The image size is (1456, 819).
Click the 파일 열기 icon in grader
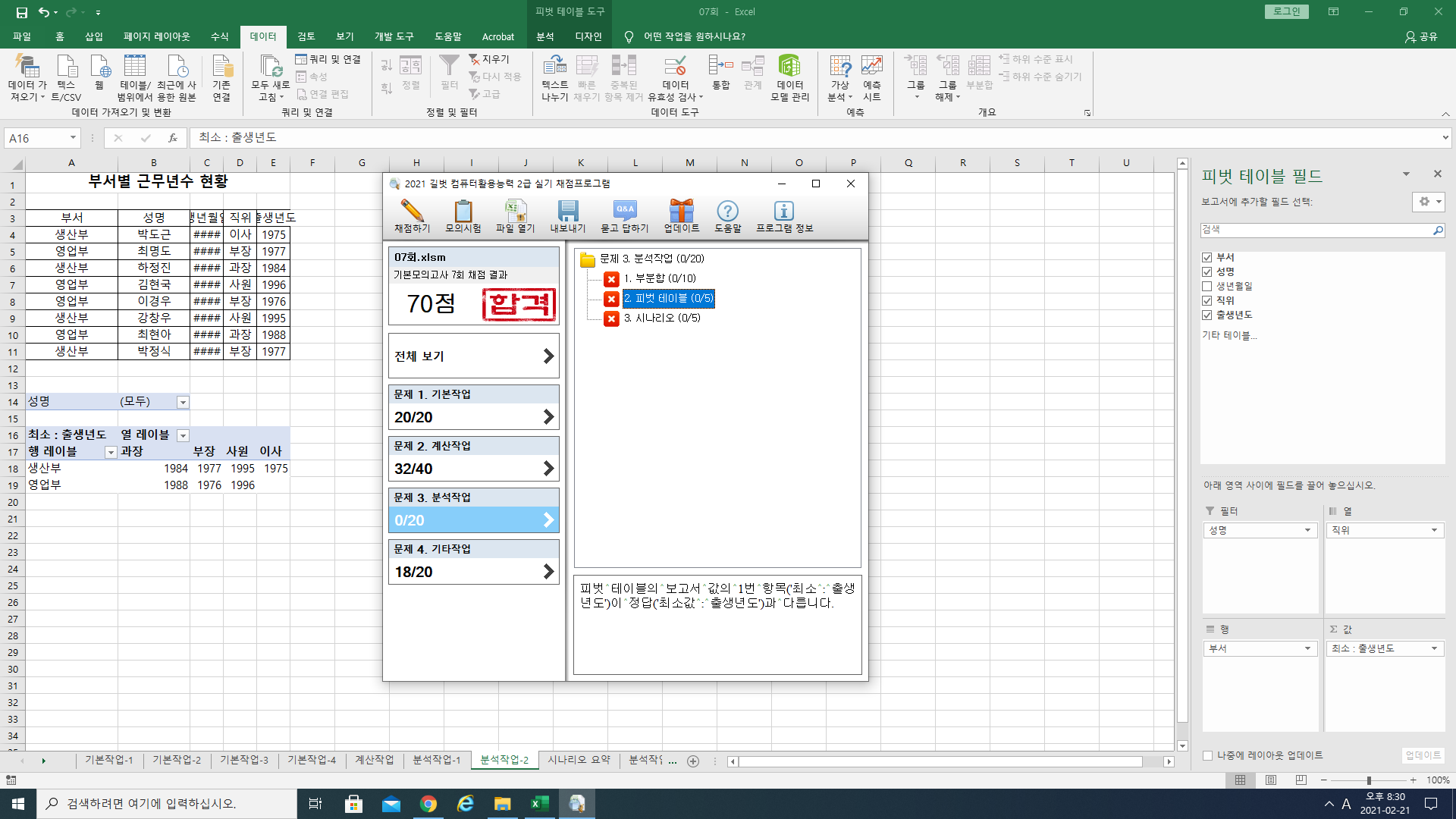click(516, 215)
